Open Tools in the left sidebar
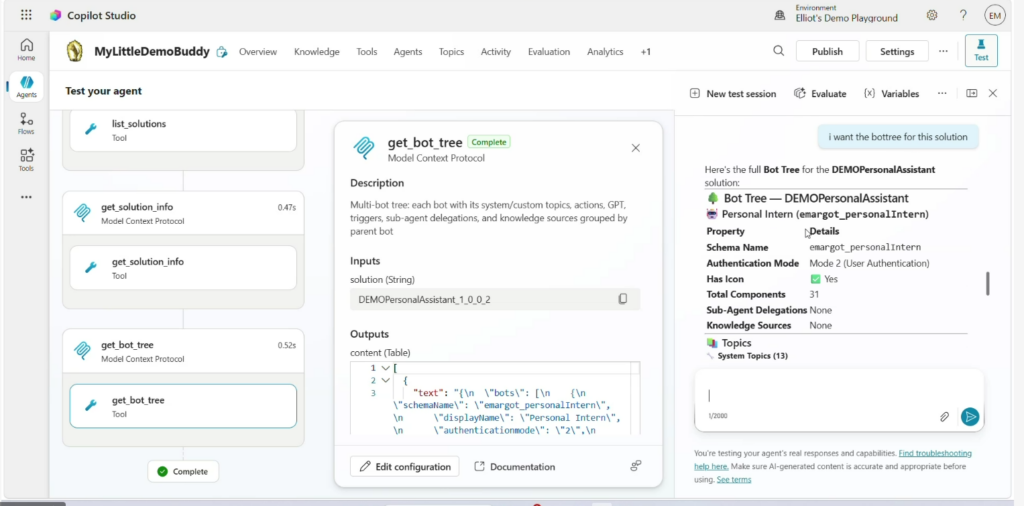The image size is (1024, 506). point(26,160)
